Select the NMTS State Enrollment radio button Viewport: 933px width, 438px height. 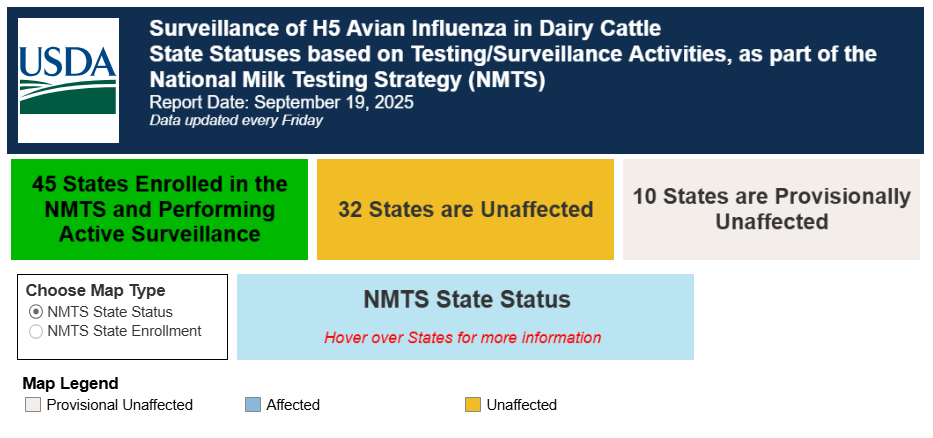36,331
